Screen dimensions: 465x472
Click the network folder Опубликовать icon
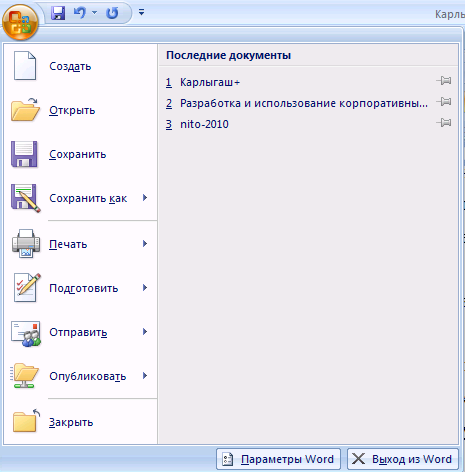(24, 375)
